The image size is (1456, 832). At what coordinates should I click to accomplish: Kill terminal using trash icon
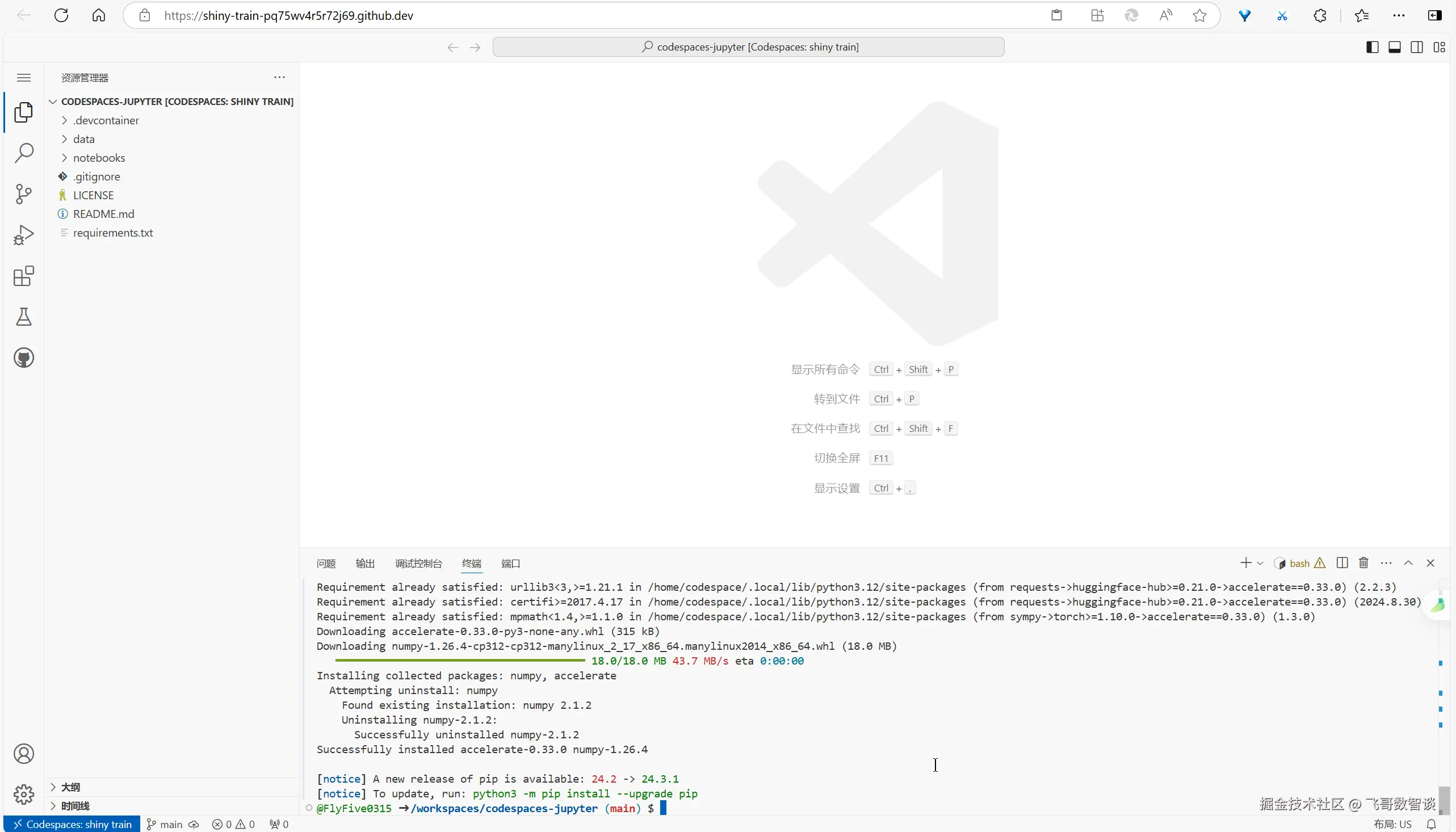tap(1363, 563)
